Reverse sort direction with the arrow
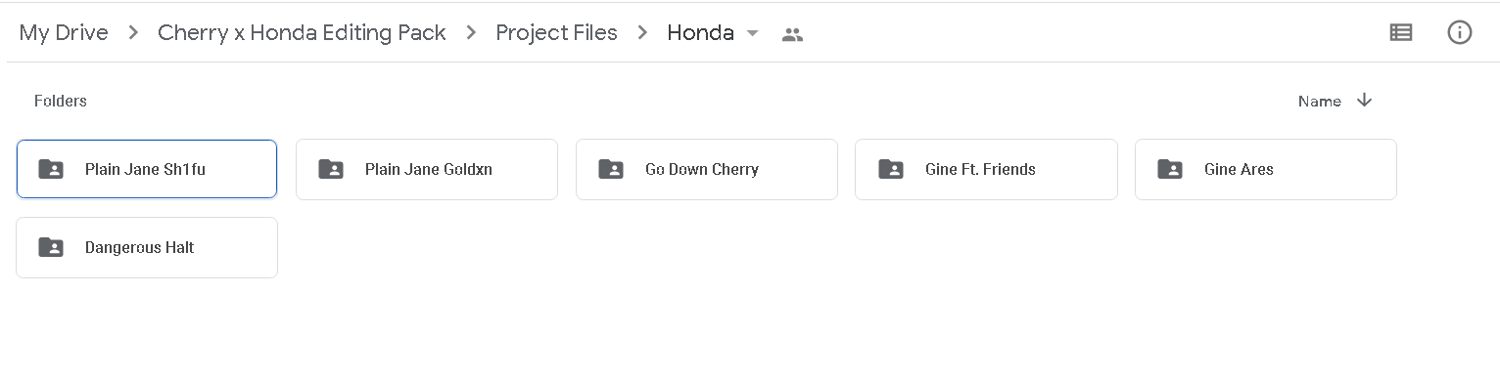 pyautogui.click(x=1364, y=101)
